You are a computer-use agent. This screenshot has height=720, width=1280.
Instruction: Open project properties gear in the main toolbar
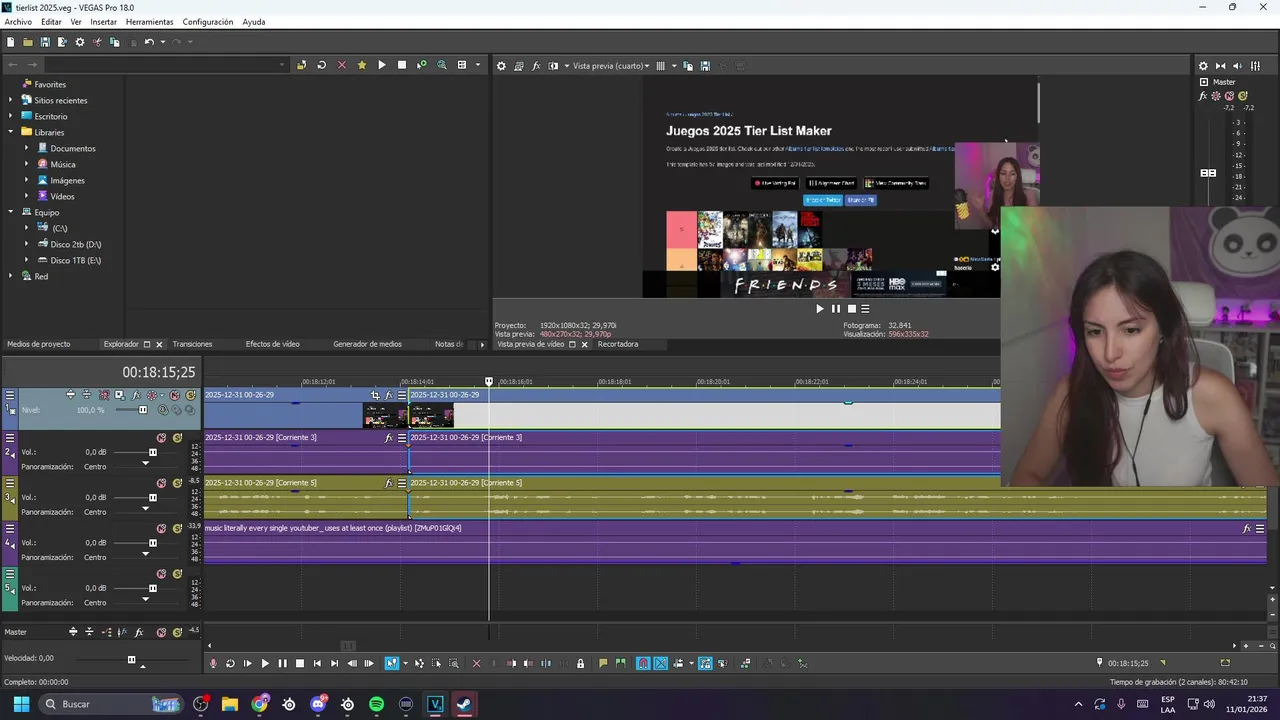tap(80, 42)
